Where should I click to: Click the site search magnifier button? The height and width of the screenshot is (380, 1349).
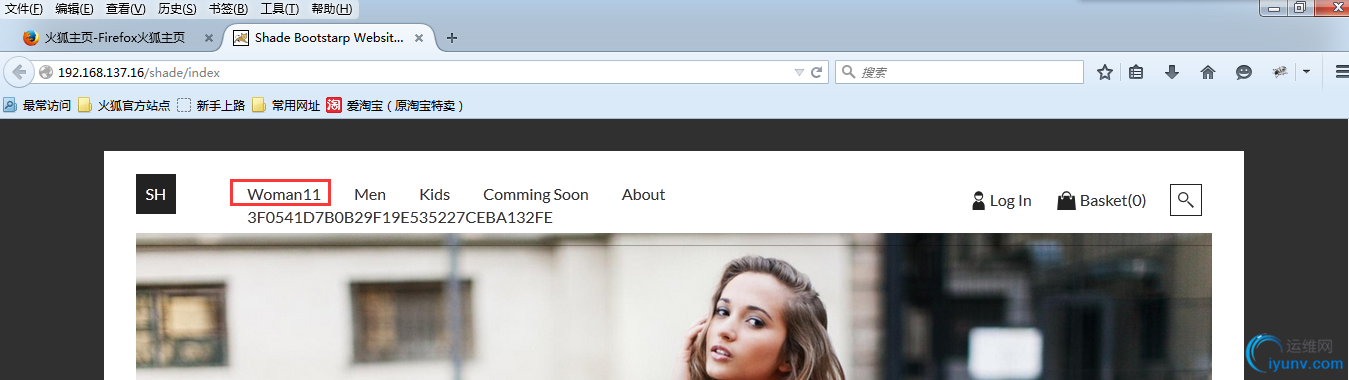(x=1186, y=200)
